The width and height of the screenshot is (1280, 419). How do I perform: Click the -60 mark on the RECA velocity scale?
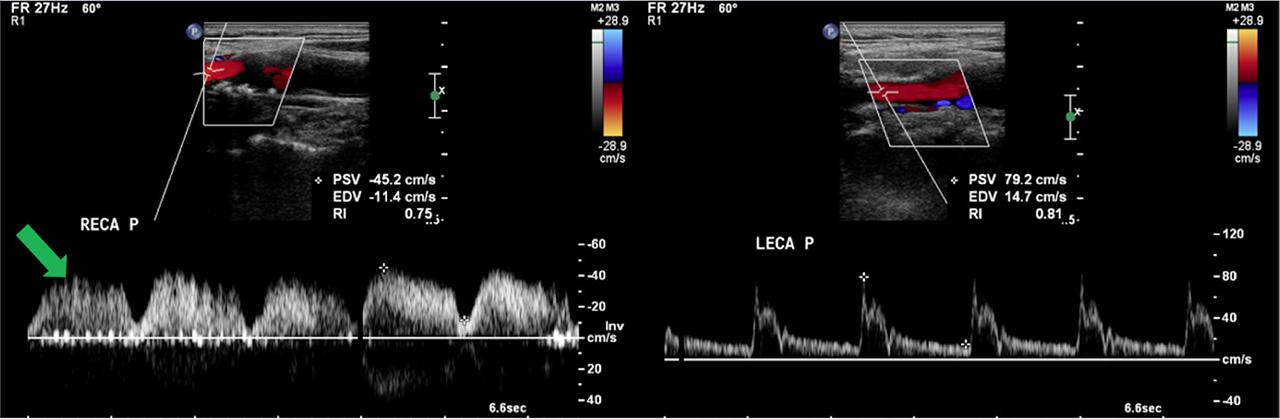[x=595, y=245]
